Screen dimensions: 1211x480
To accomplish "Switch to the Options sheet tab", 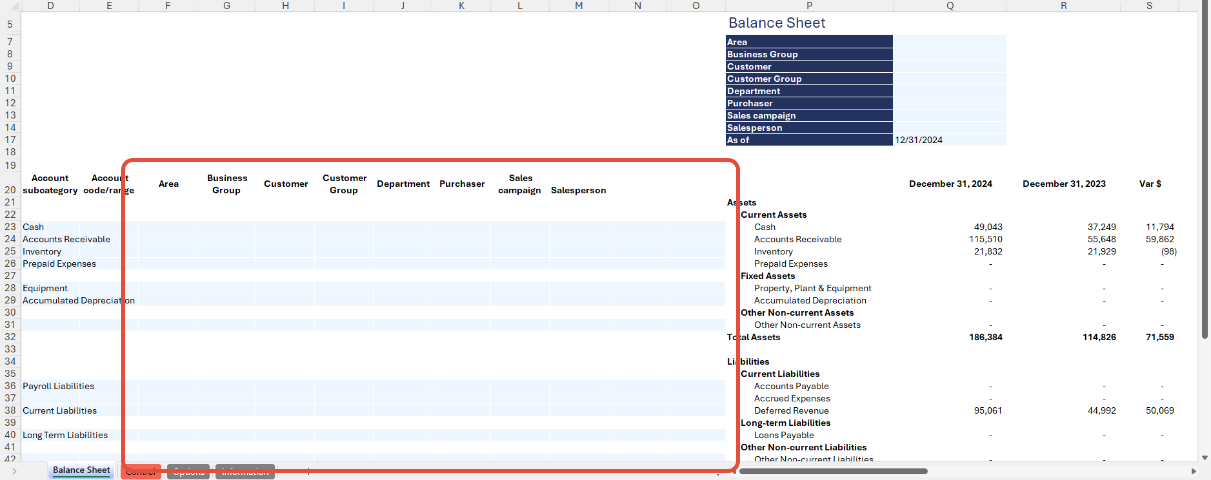I will pos(188,472).
